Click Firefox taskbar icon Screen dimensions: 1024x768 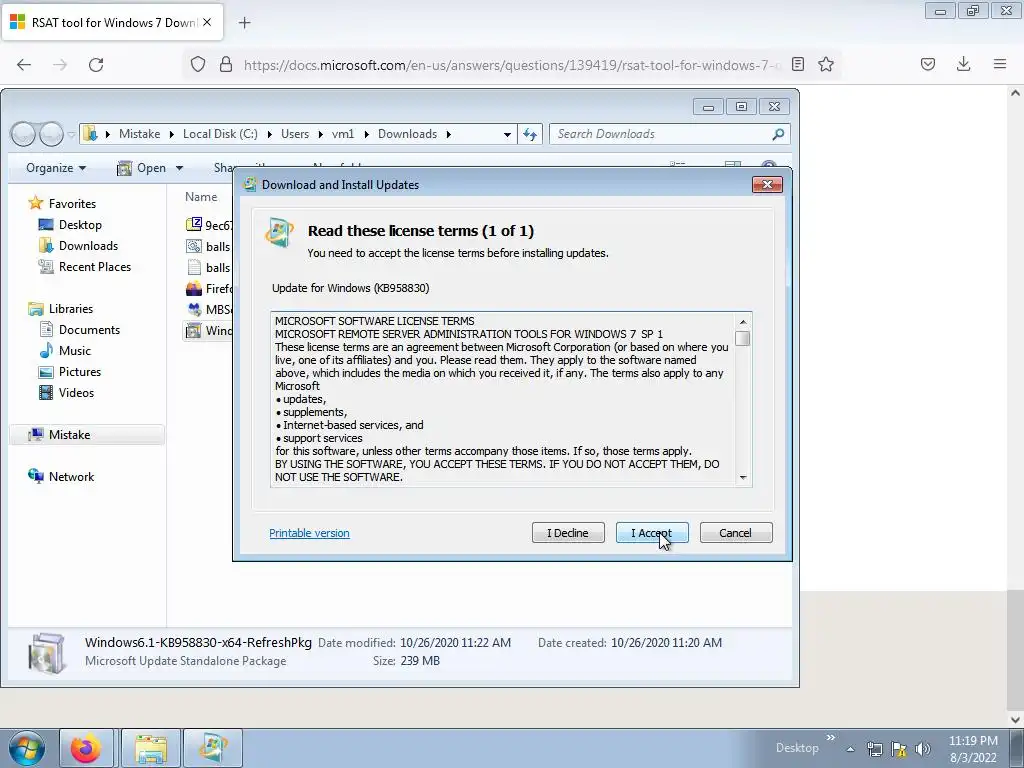(86, 748)
